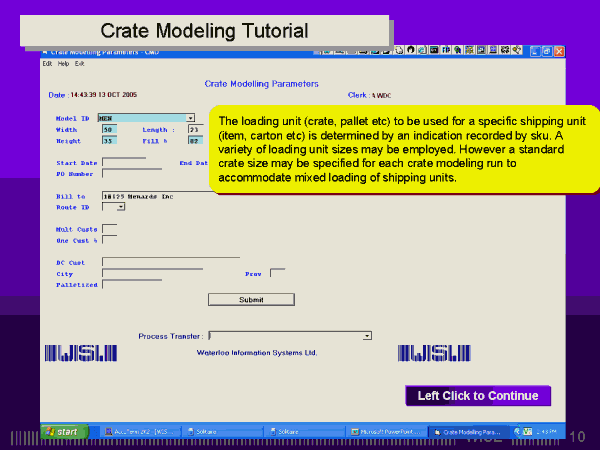Expand the Route ID dropdown
The height and width of the screenshot is (450, 600).
120,207
